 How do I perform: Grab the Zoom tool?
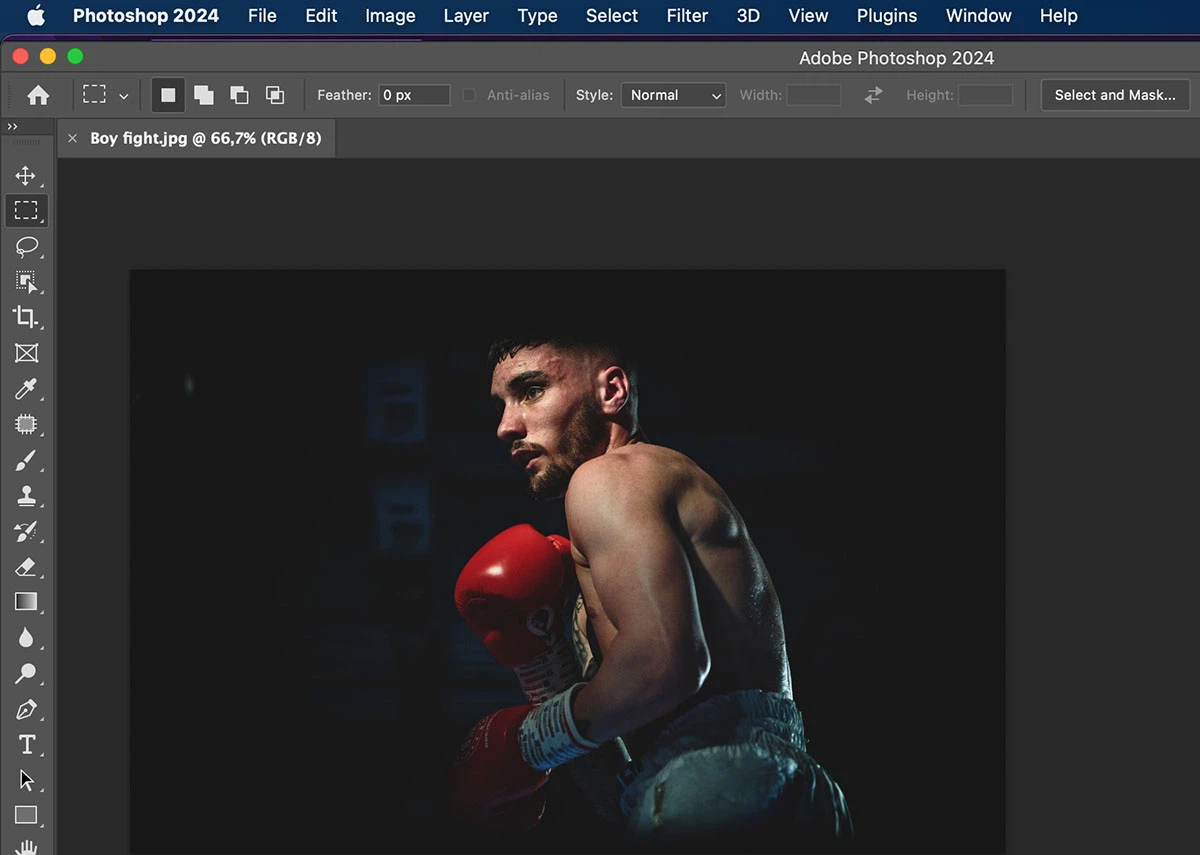(27, 674)
